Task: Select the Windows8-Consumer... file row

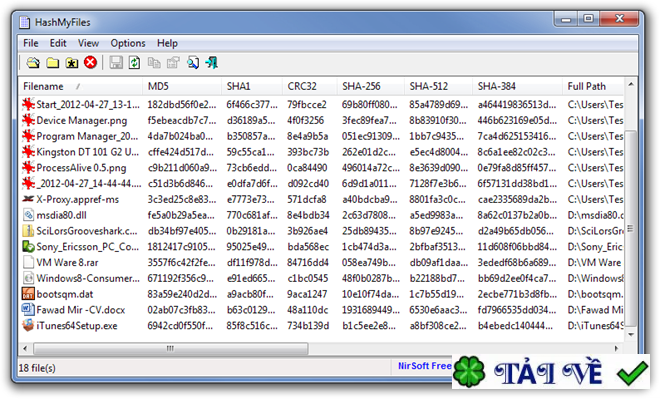Action: point(322,279)
